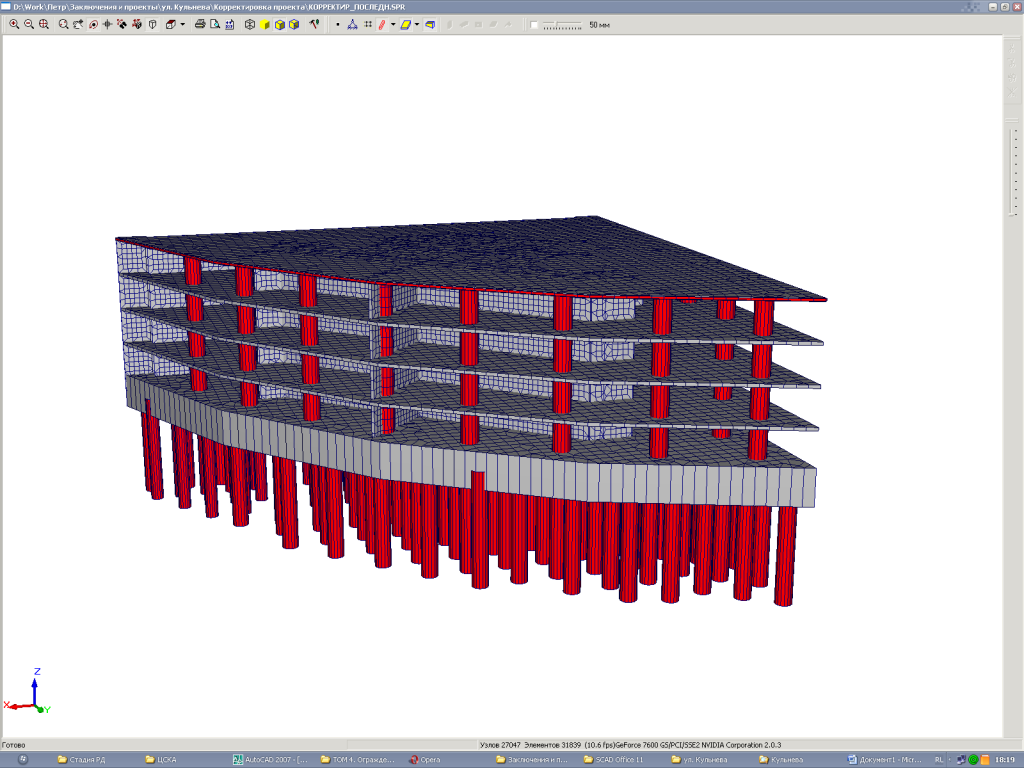The width and height of the screenshot is (1024, 768).
Task: Click the Start button on taskbar
Action: [x=22, y=759]
